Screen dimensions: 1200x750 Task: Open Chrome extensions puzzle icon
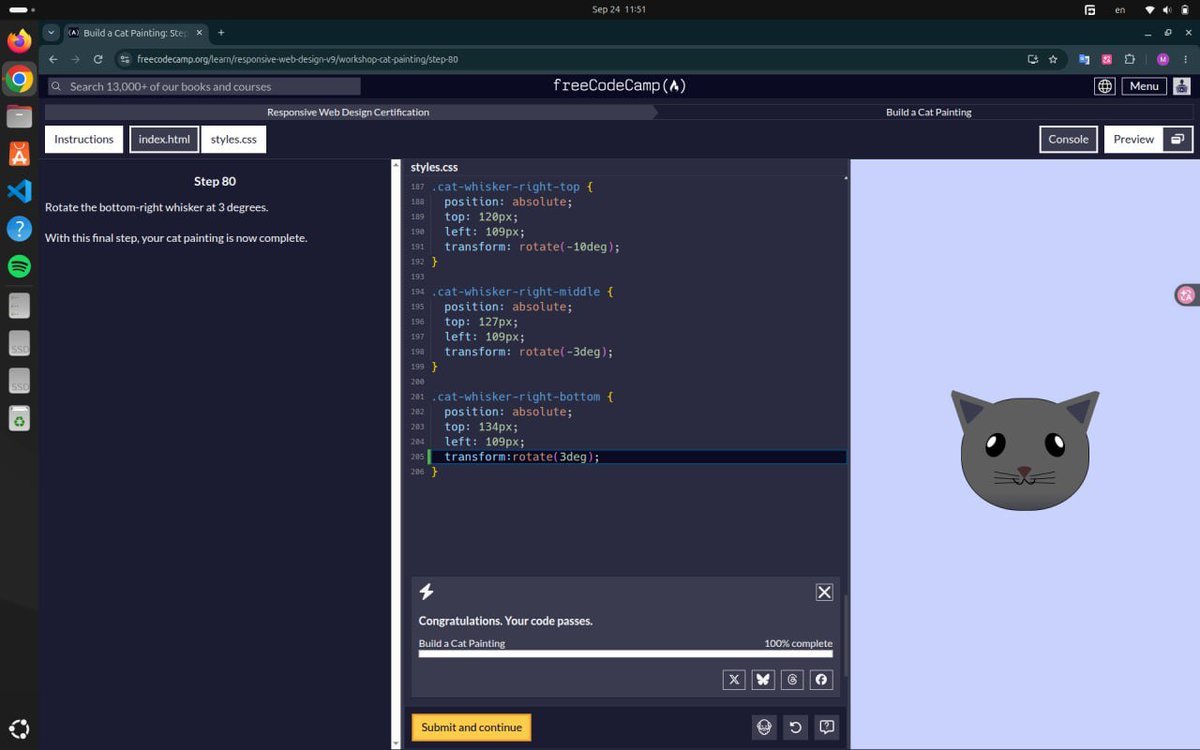point(1130,59)
